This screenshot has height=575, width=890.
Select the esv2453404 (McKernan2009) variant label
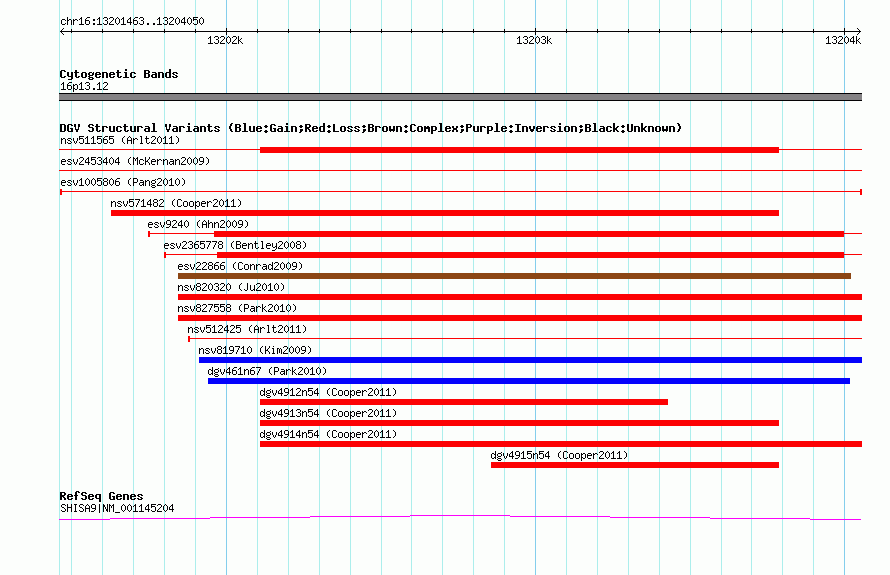pos(135,161)
